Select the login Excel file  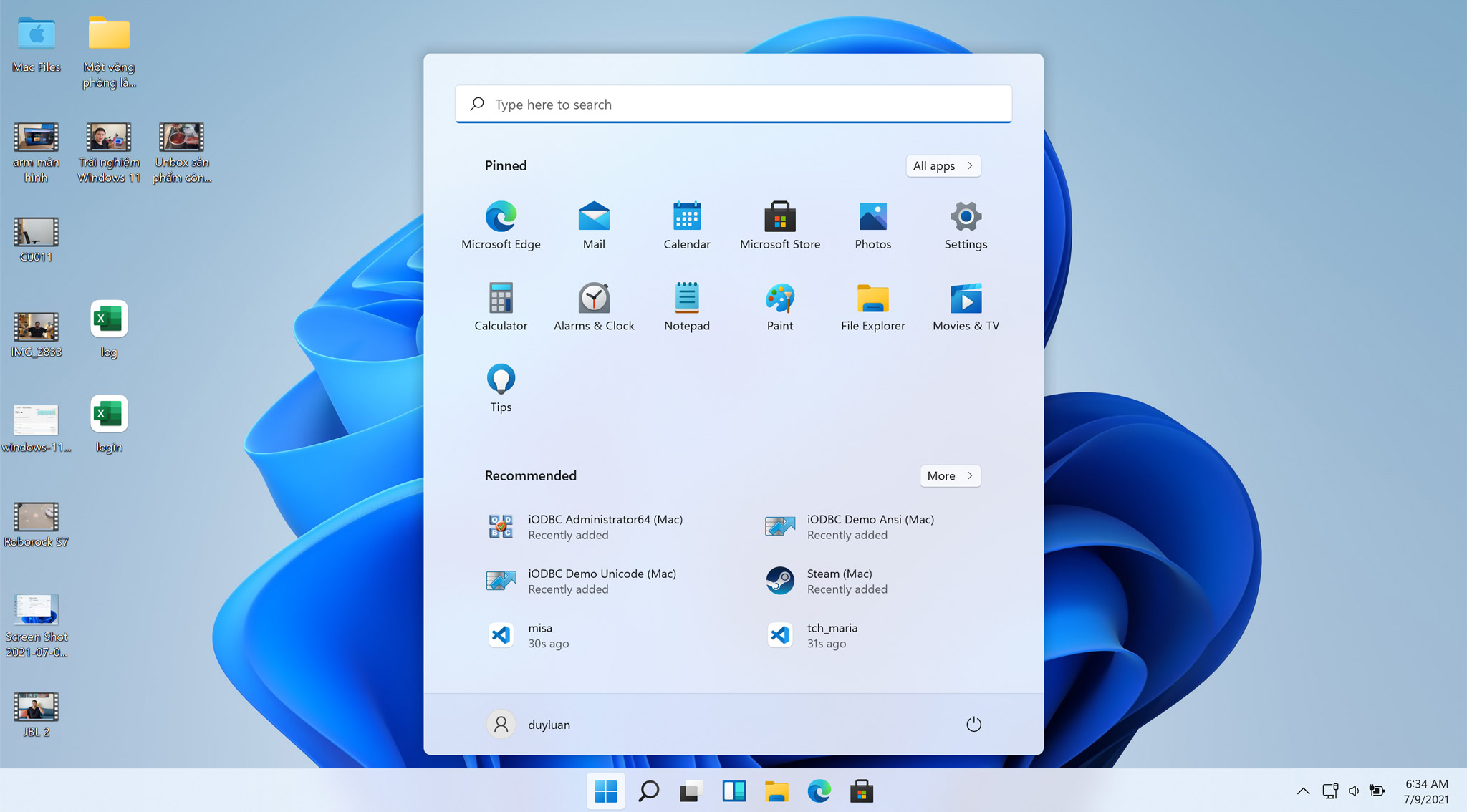109,424
